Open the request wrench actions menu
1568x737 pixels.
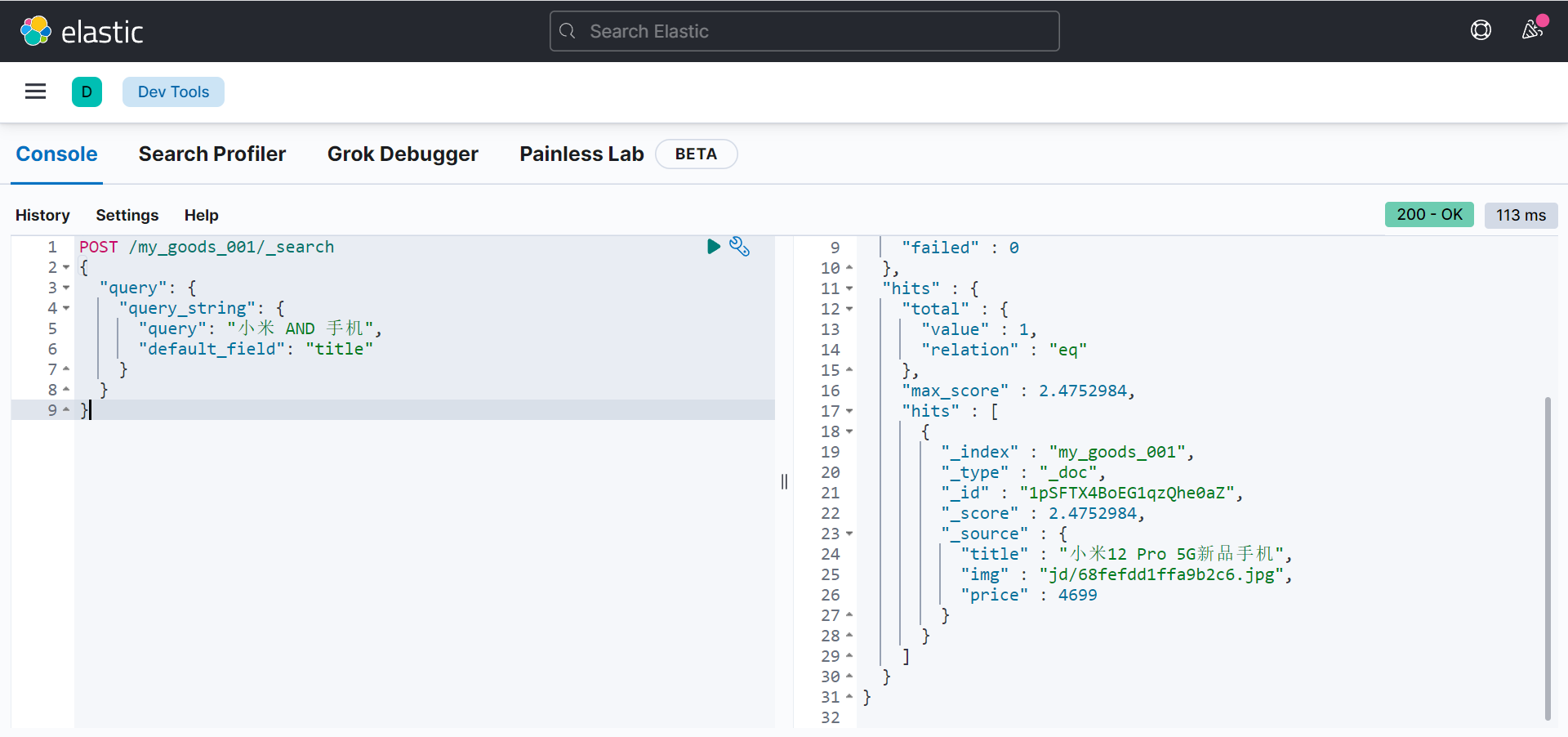pyautogui.click(x=739, y=246)
